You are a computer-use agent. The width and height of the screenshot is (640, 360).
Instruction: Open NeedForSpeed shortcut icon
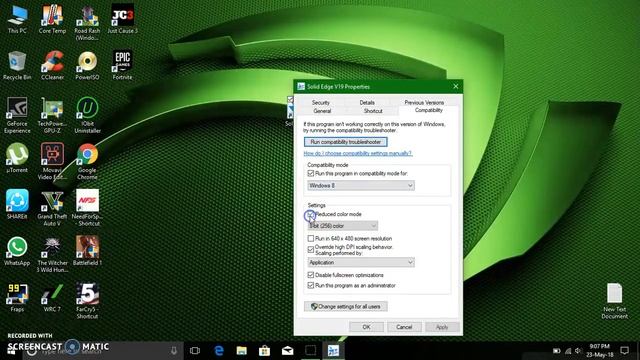click(87, 208)
